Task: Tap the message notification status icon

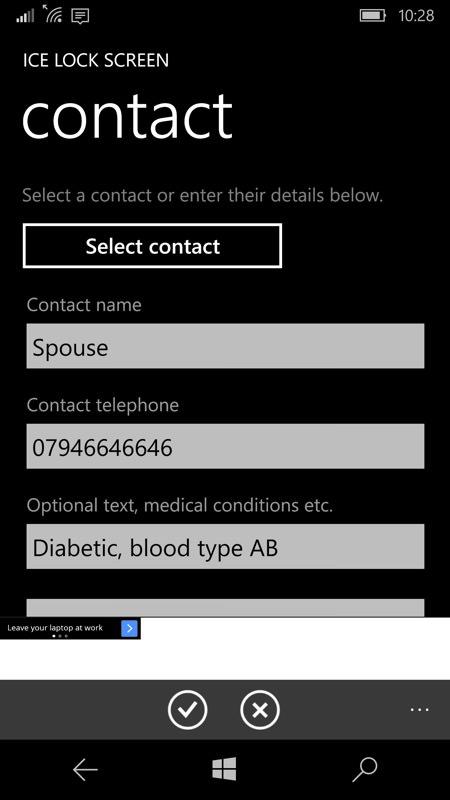Action: (80, 16)
